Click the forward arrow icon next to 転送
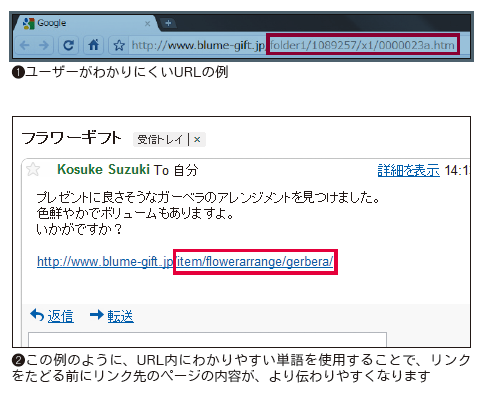Image resolution: width=484 pixels, height=396 pixels. [97, 314]
